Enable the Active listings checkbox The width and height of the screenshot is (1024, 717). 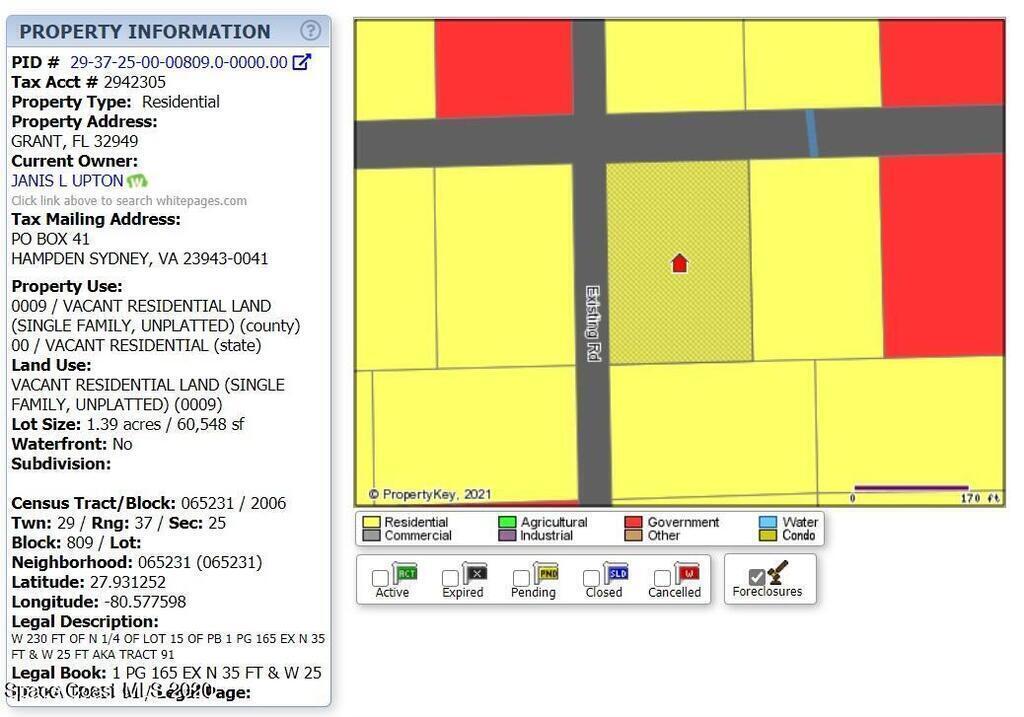(380, 578)
